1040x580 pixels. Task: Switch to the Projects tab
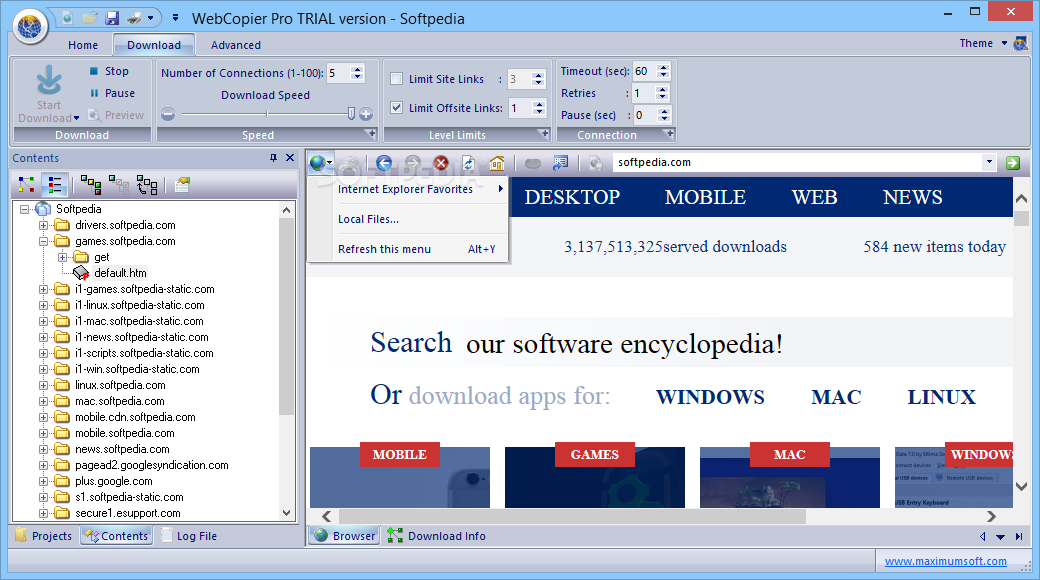(44, 536)
